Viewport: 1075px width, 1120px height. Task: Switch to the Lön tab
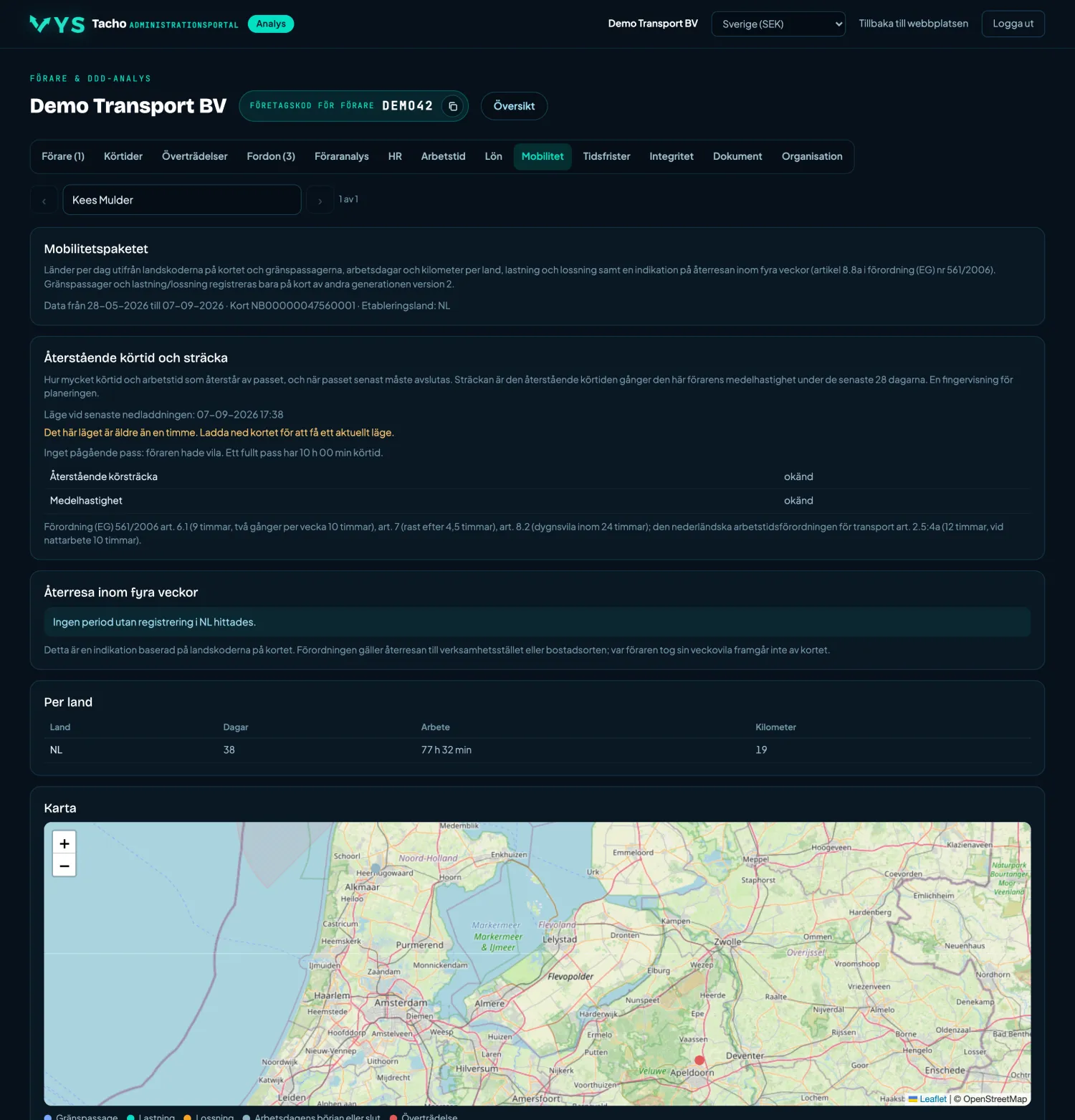(x=494, y=156)
